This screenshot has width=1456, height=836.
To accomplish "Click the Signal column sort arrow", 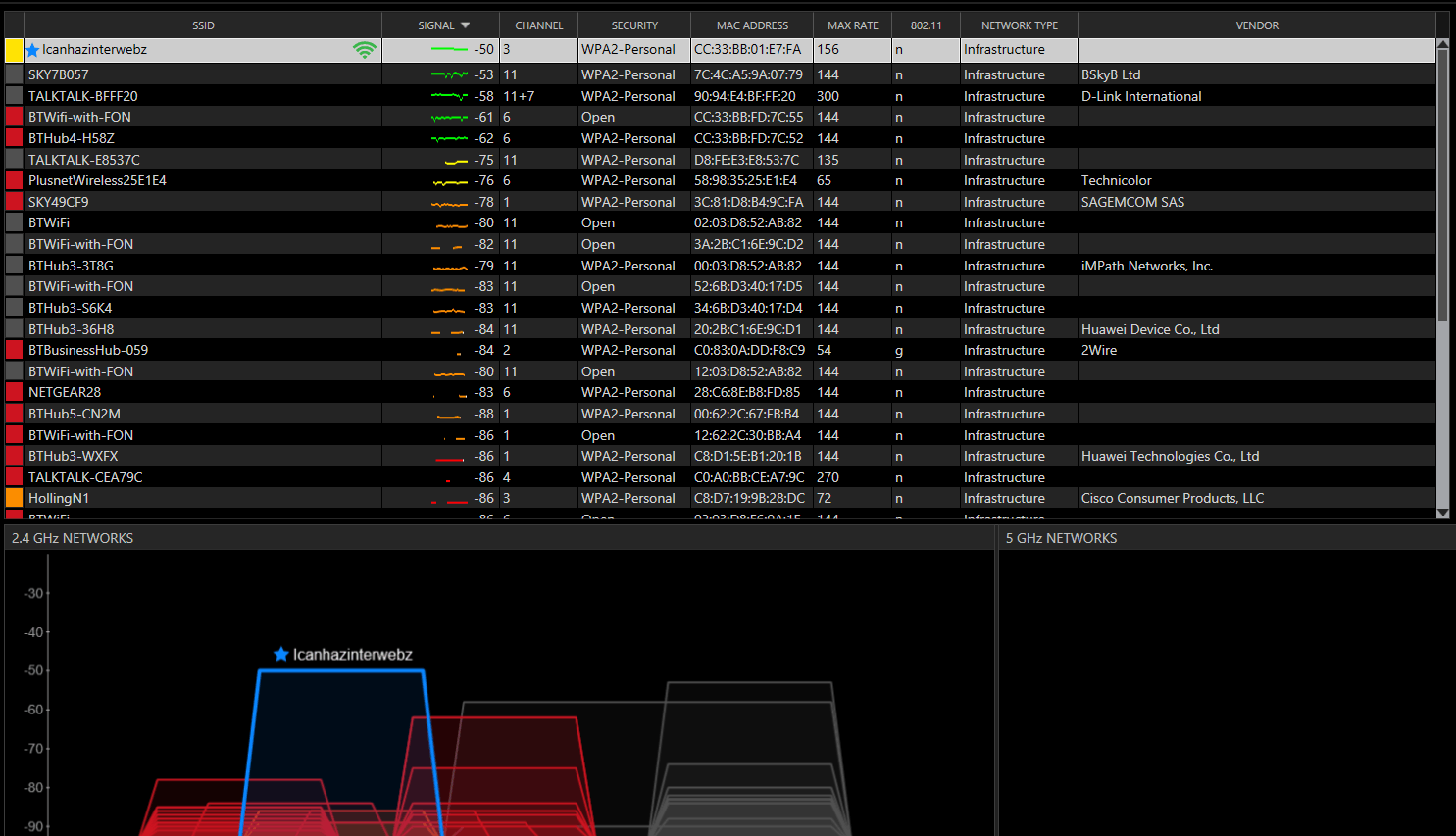I will (x=466, y=25).
